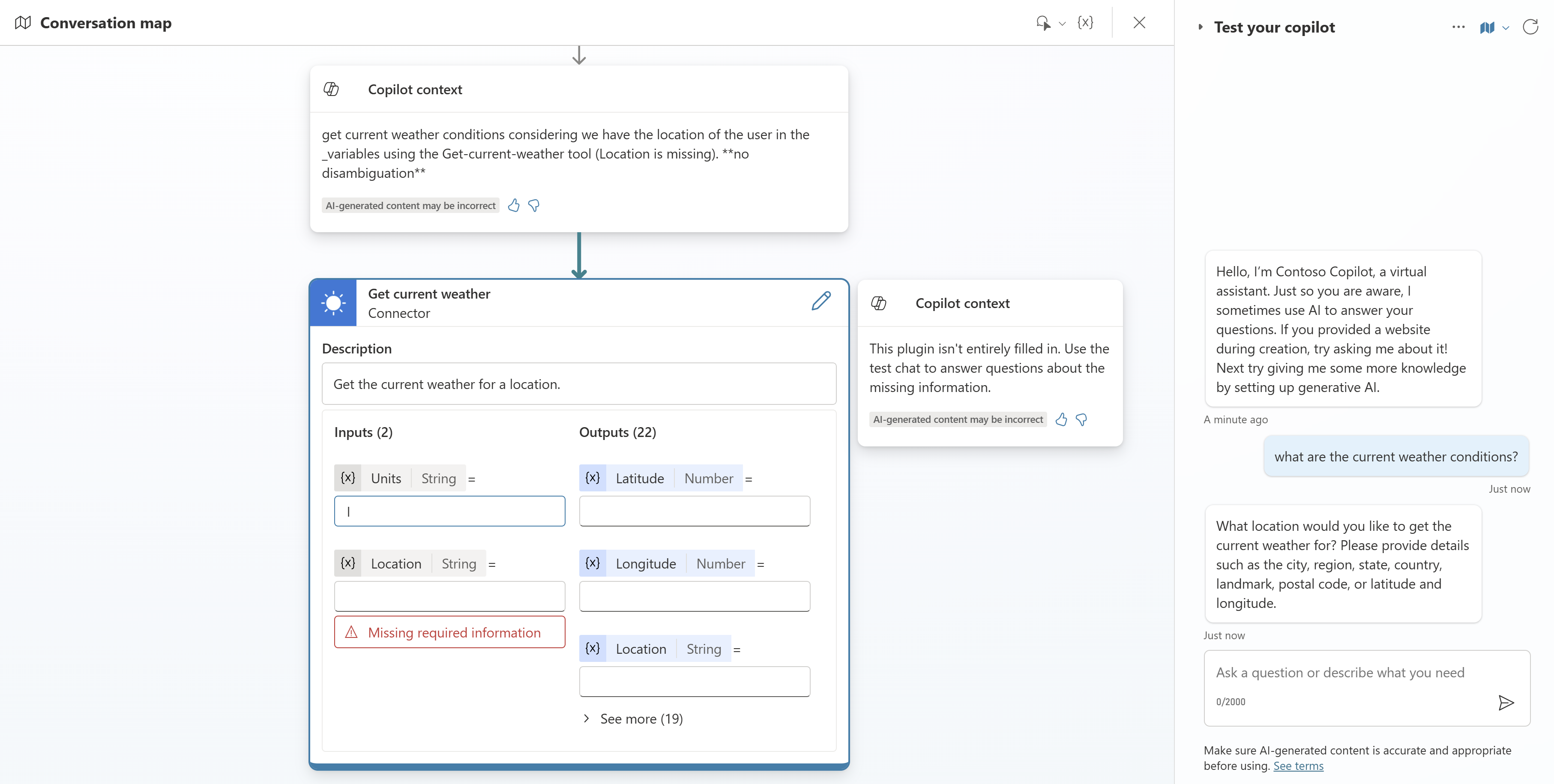Click thumbs down on first Copilot context card
This screenshot has width=1554, height=784.
pos(534,206)
